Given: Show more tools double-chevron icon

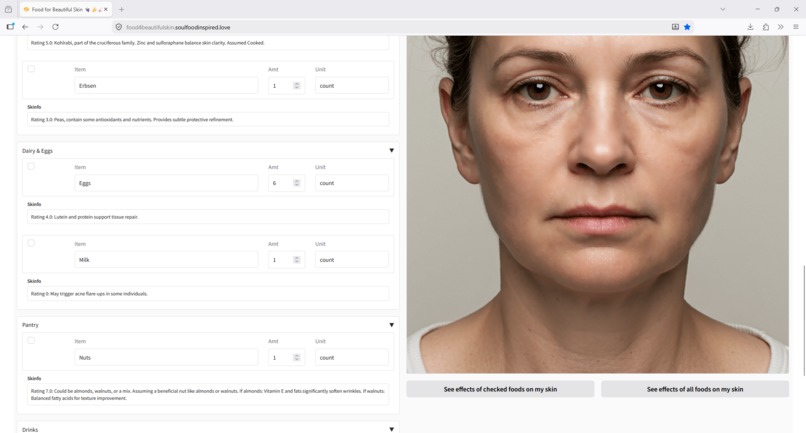Looking at the screenshot, I should 781,27.
